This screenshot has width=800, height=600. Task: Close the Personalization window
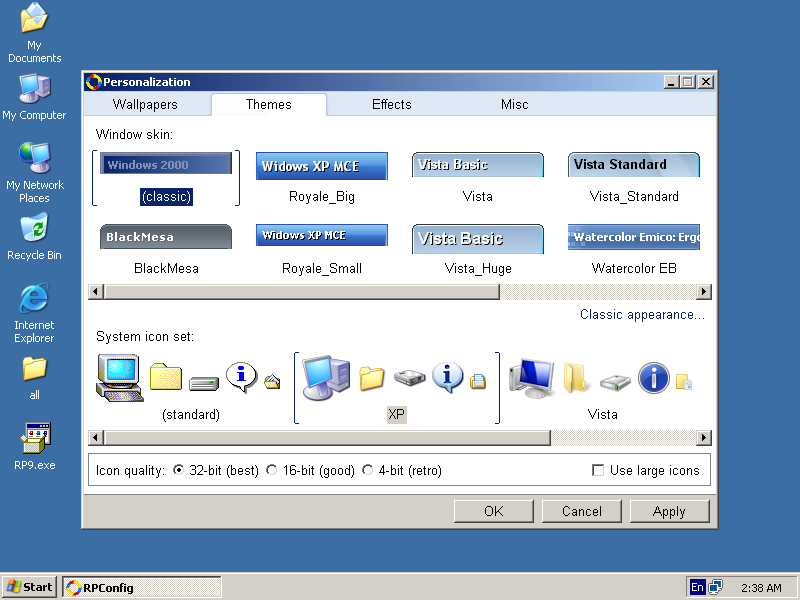pos(706,82)
